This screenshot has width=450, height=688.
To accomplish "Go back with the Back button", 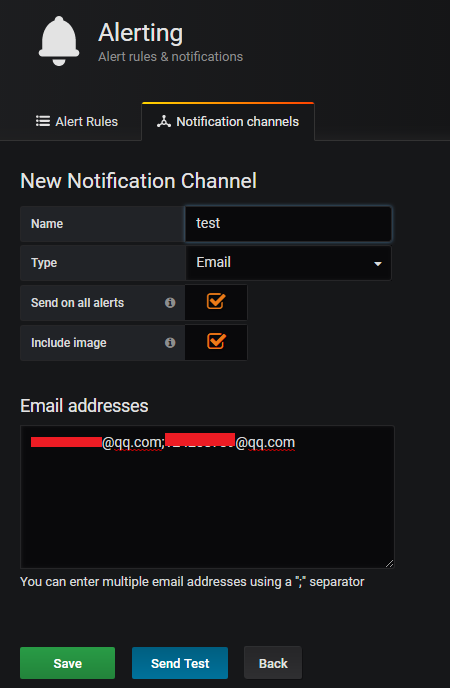I will pos(273,663).
